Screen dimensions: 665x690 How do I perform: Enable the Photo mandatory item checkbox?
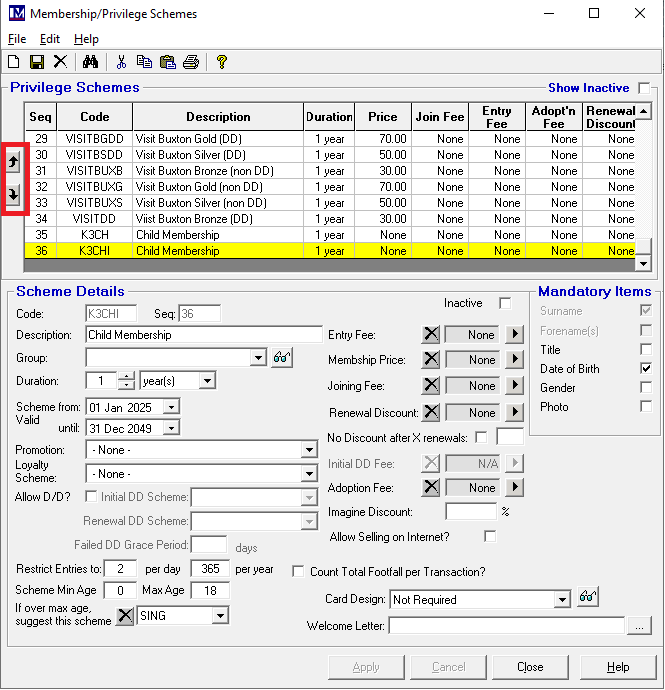(646, 406)
